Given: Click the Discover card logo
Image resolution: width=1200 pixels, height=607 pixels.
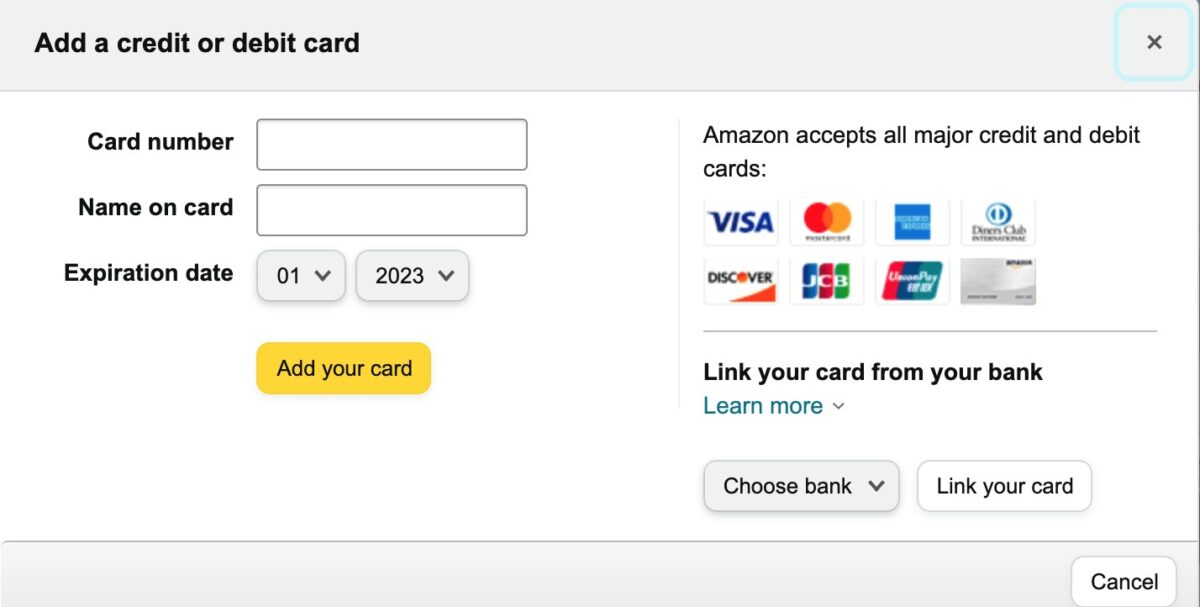Looking at the screenshot, I should (x=741, y=281).
